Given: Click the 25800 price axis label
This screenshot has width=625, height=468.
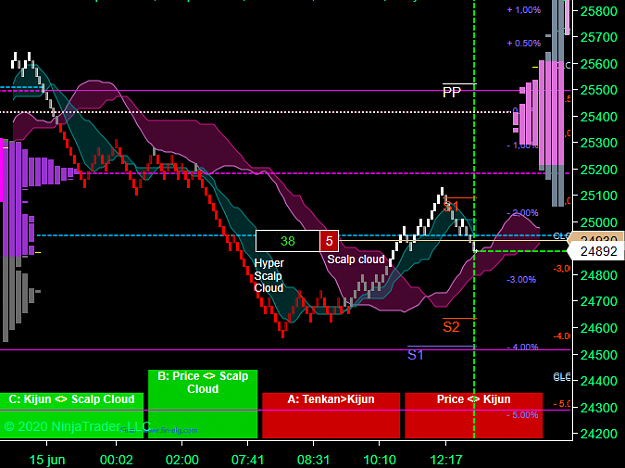Looking at the screenshot, I should tap(599, 11).
